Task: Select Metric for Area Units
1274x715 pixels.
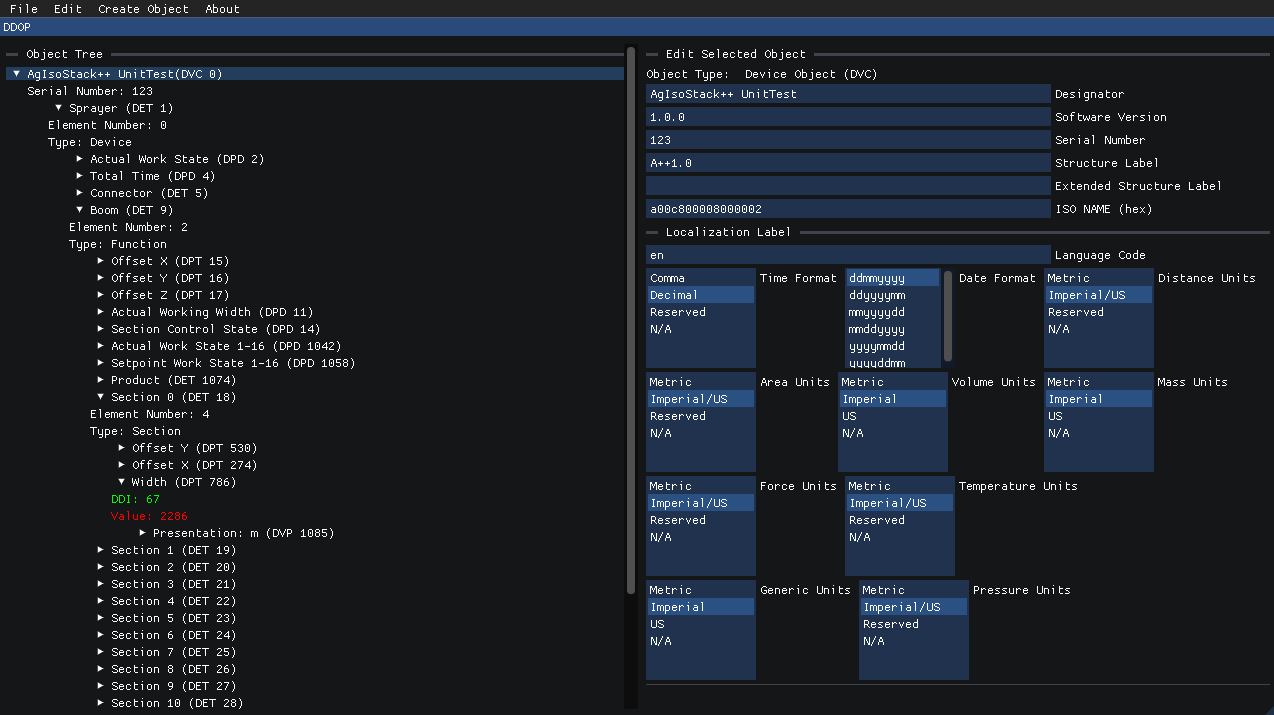Action: (700, 382)
